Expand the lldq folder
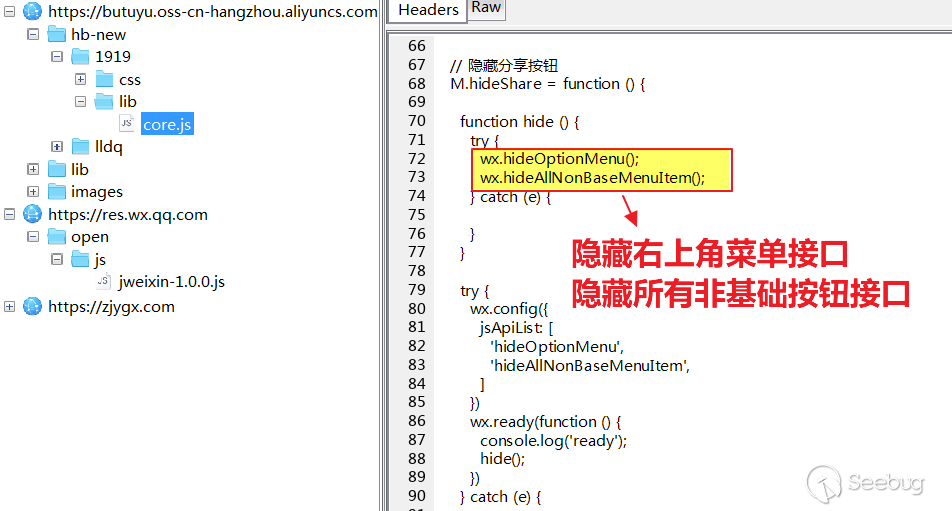The width and height of the screenshot is (952, 511). (x=57, y=147)
